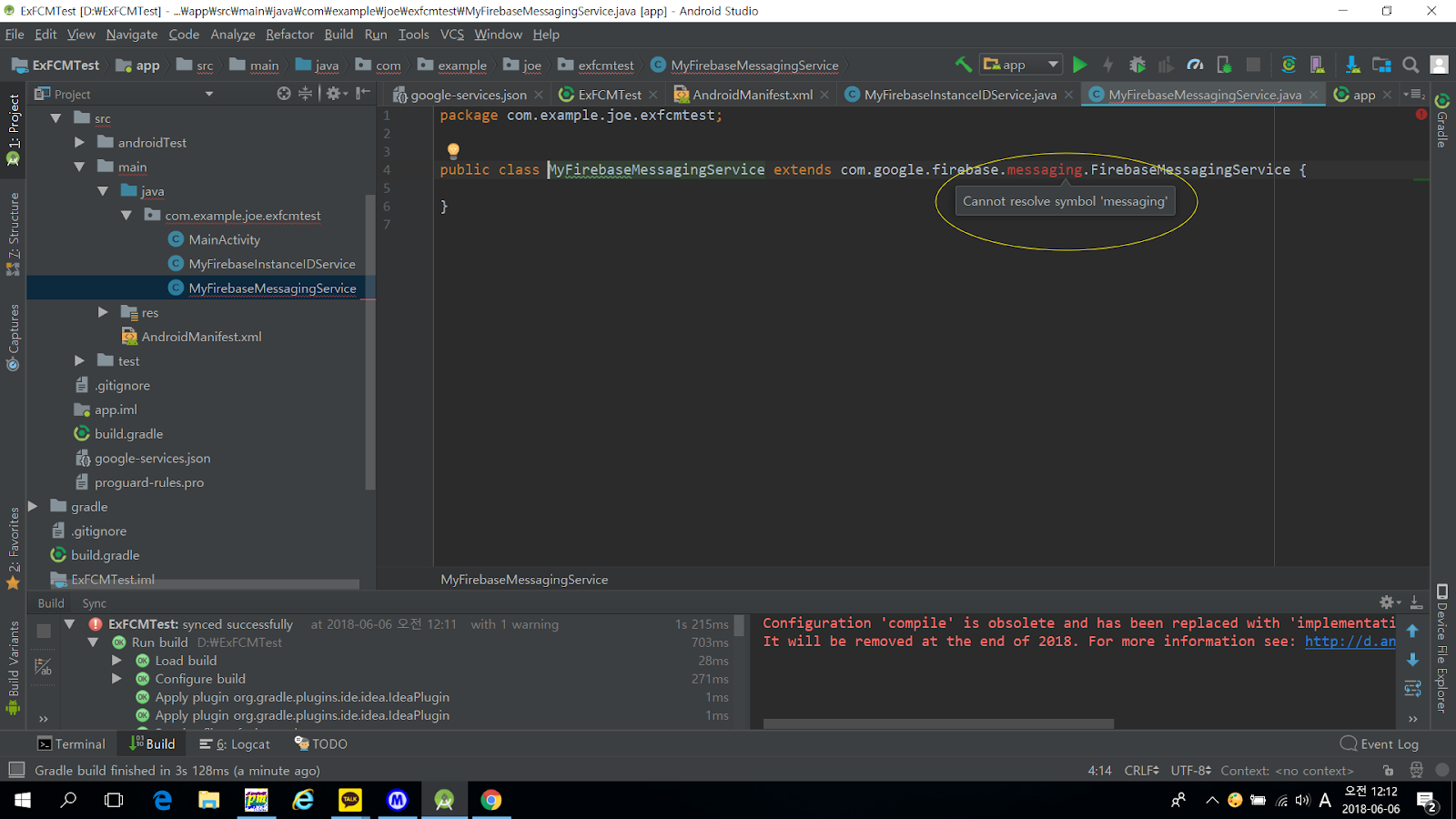Screen dimensions: 1456x819
Task: Open Google Chrome from the taskbar
Action: [491, 800]
